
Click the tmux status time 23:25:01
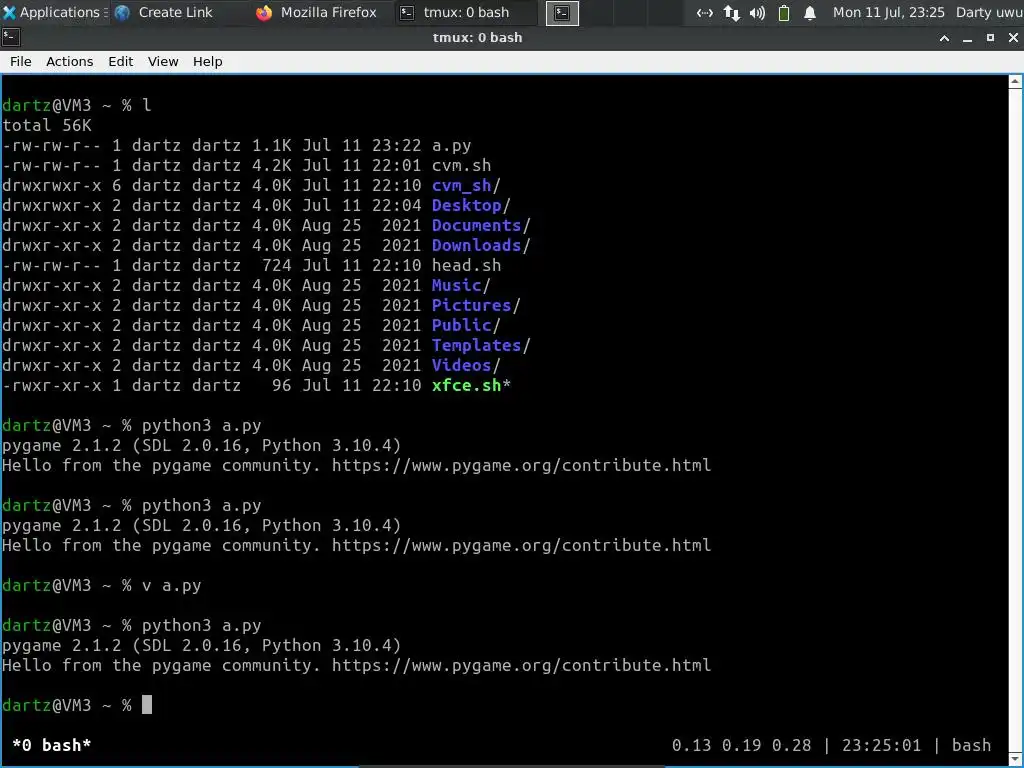pos(881,745)
